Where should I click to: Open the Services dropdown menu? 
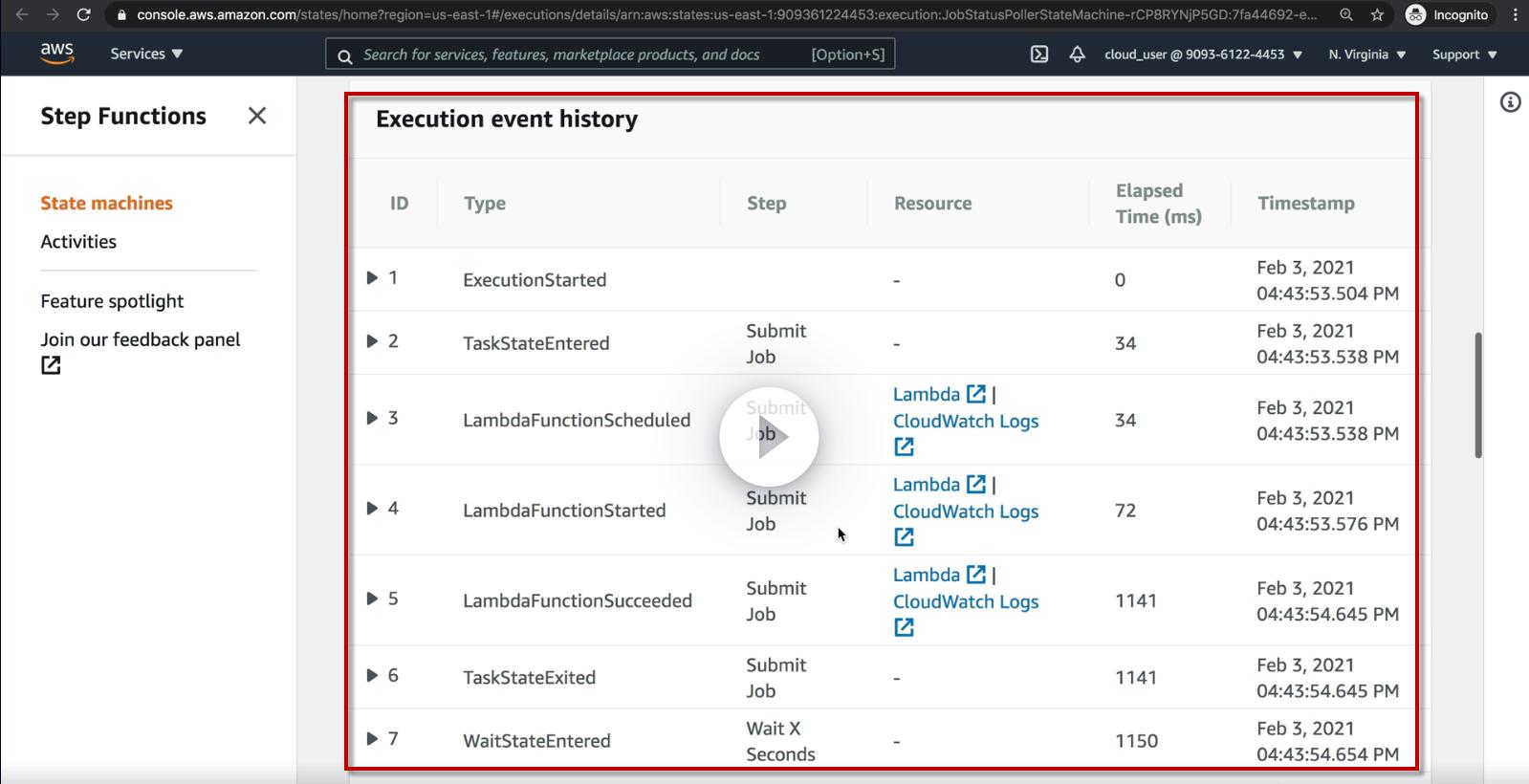coord(146,54)
